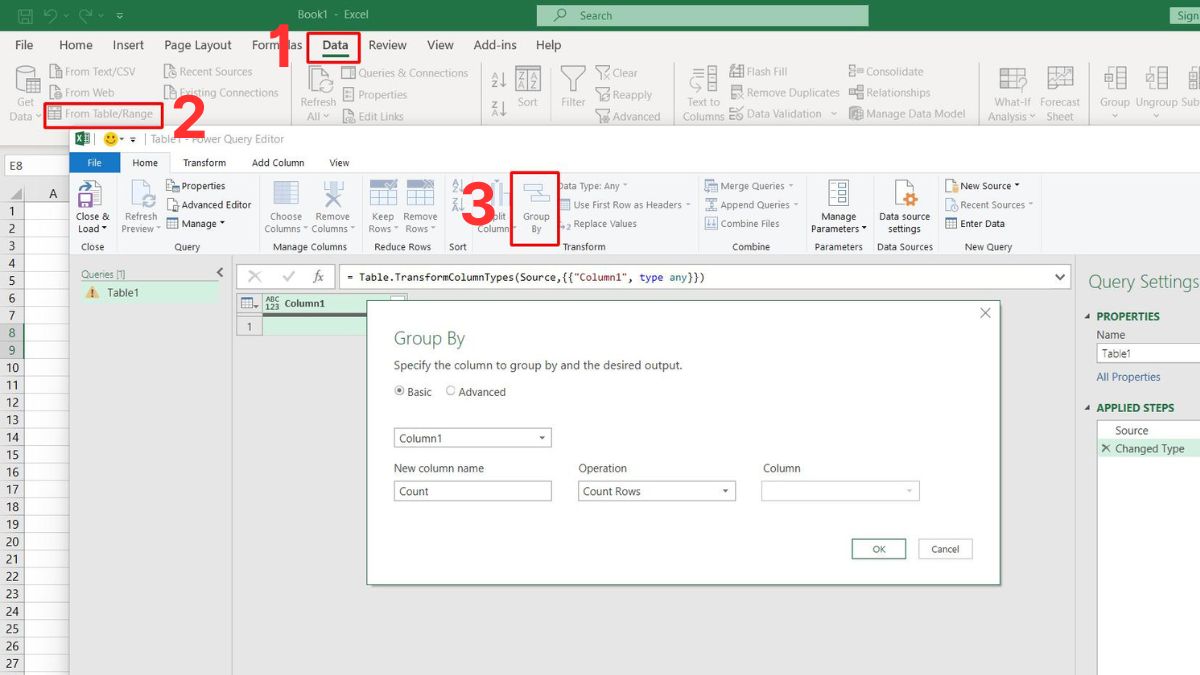Click the Excel Search box
Viewport: 1200px width, 675px height.
pos(702,15)
